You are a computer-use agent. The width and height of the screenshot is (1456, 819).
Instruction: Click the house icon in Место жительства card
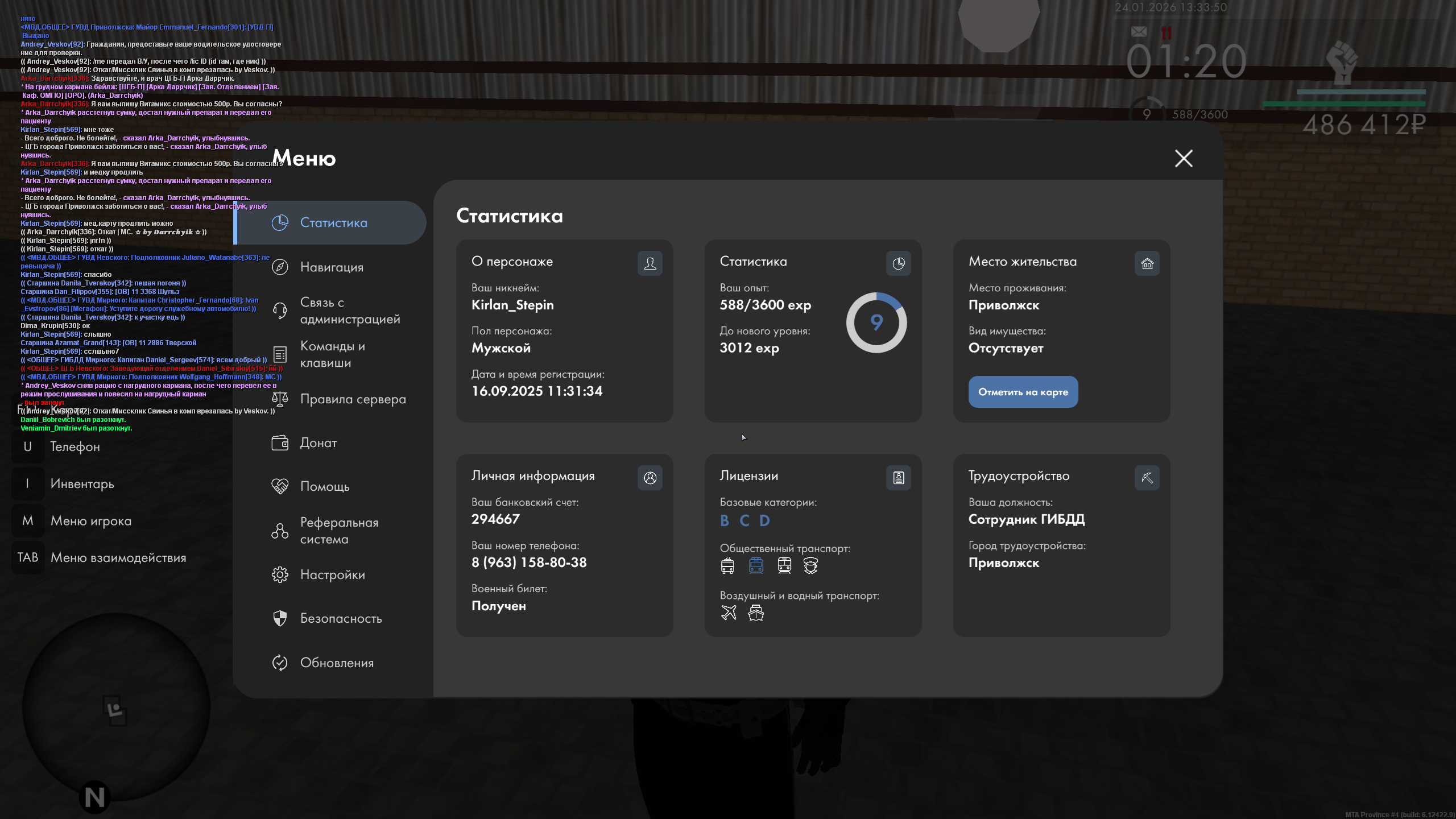coord(1147,263)
